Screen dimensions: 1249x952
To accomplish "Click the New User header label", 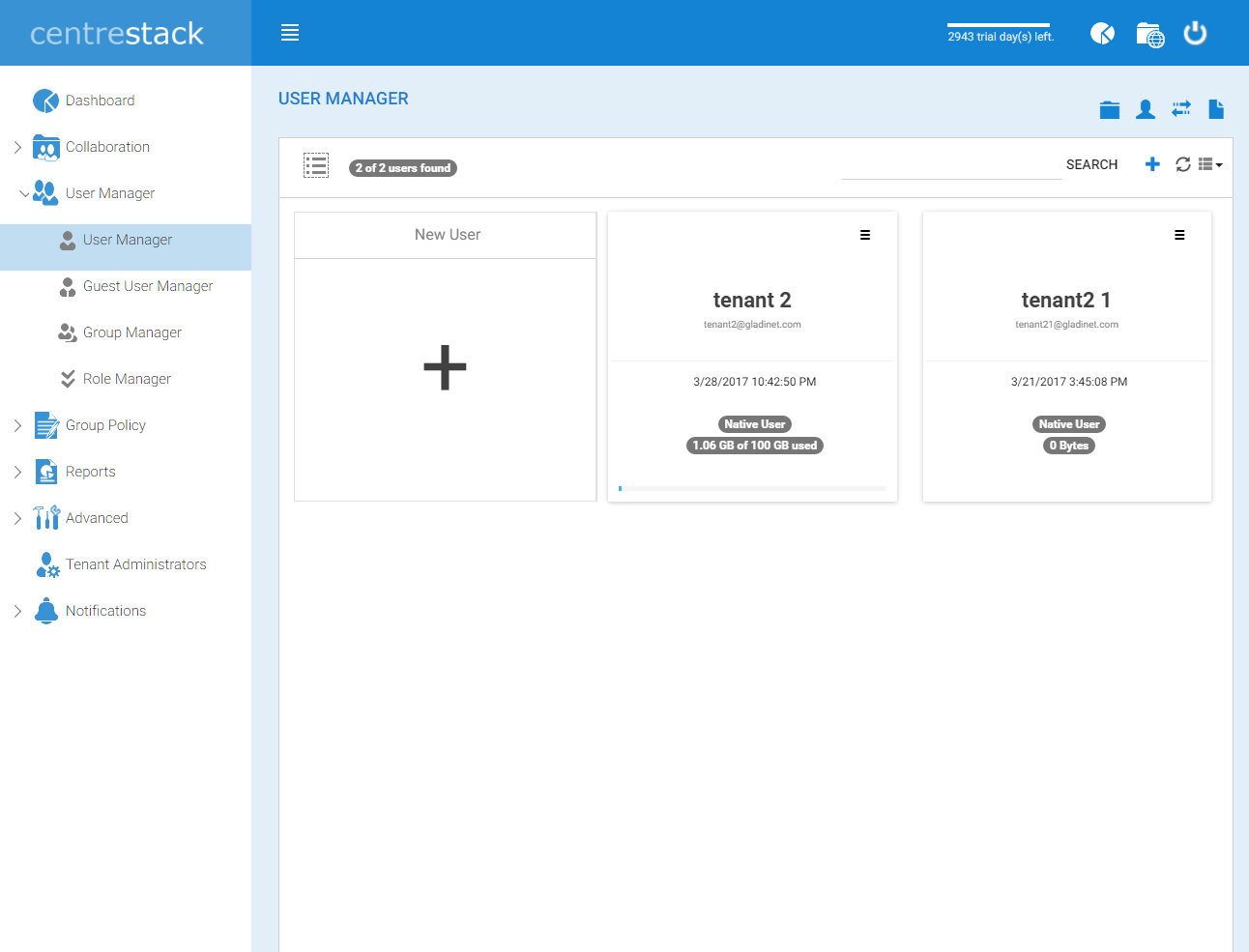I will point(448,235).
